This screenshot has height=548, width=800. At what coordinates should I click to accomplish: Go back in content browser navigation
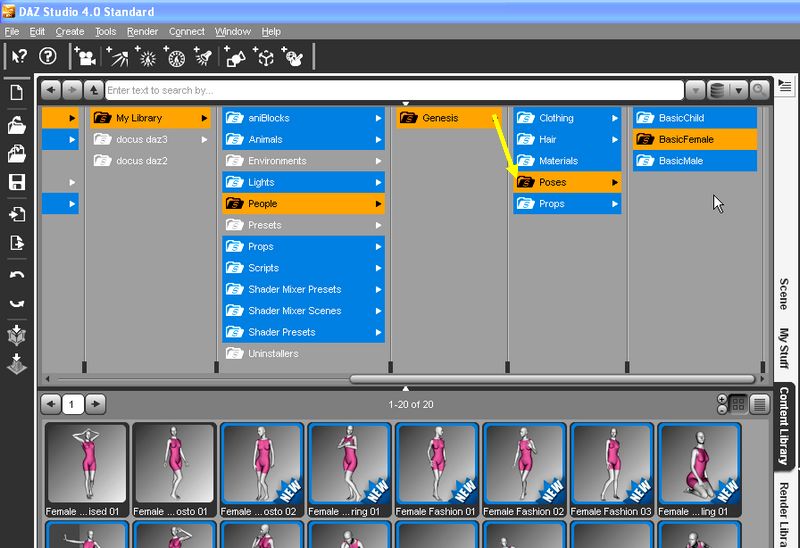coord(51,90)
